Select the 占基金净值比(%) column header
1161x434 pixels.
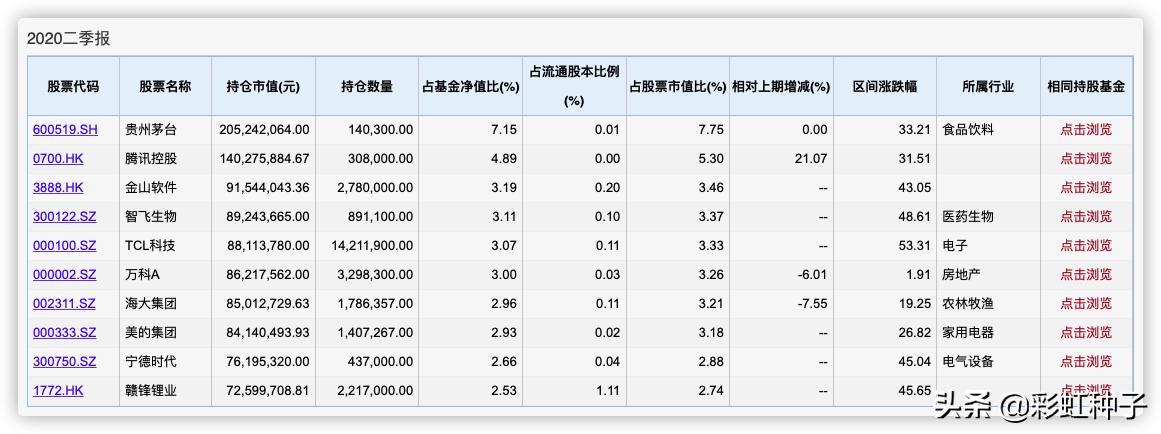(x=470, y=86)
